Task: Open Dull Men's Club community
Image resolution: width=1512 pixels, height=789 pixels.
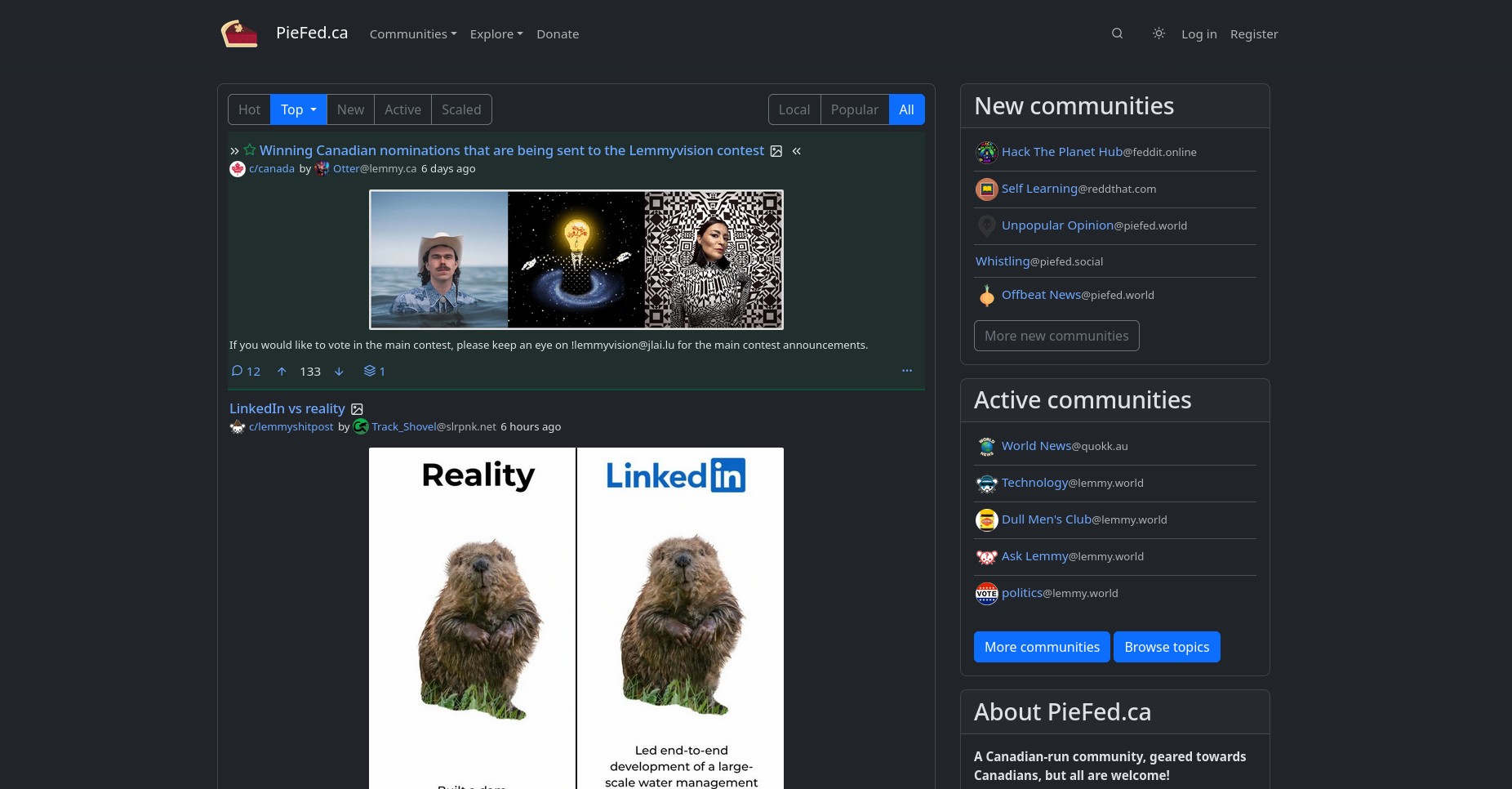Action: point(1084,519)
